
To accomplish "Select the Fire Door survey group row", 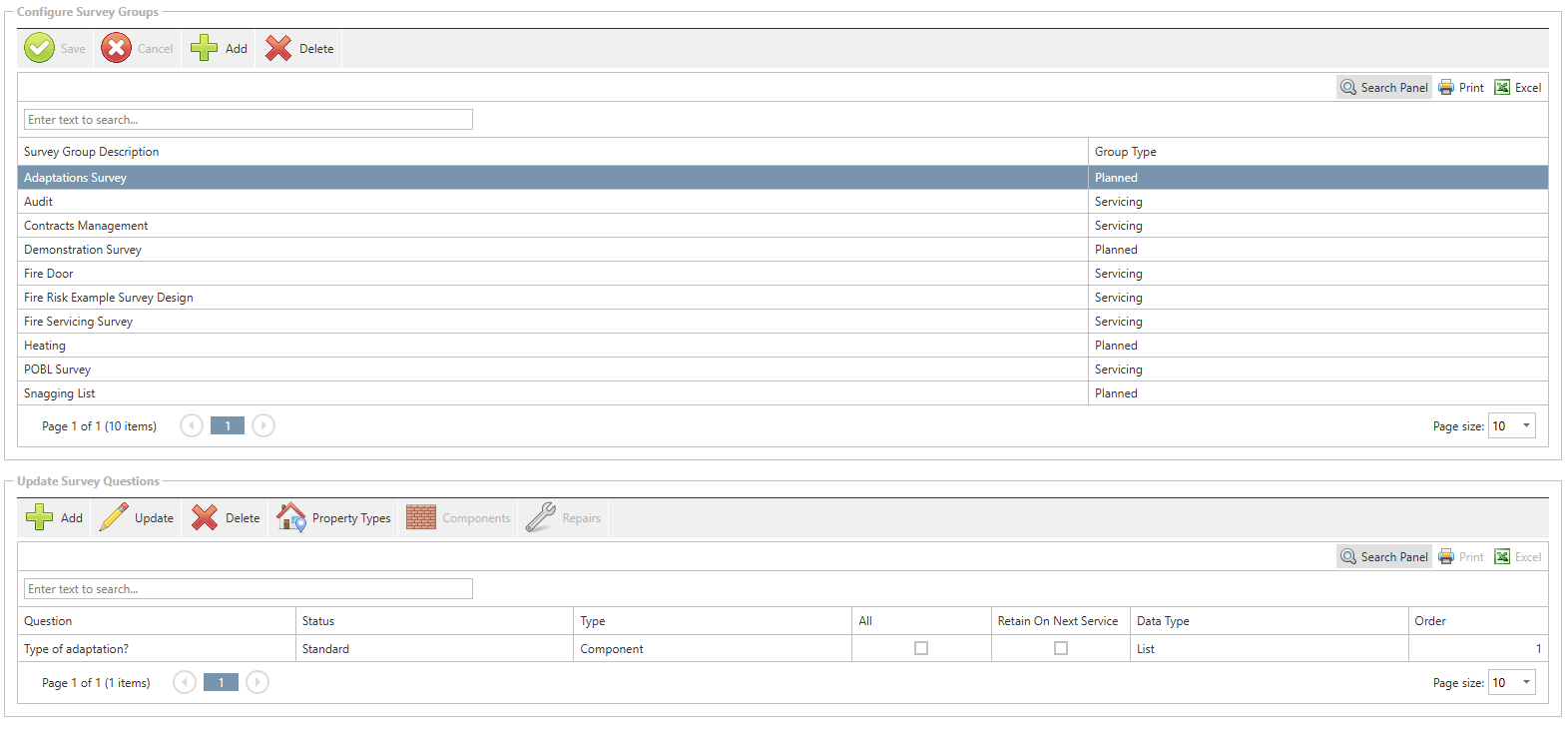I will coord(49,274).
